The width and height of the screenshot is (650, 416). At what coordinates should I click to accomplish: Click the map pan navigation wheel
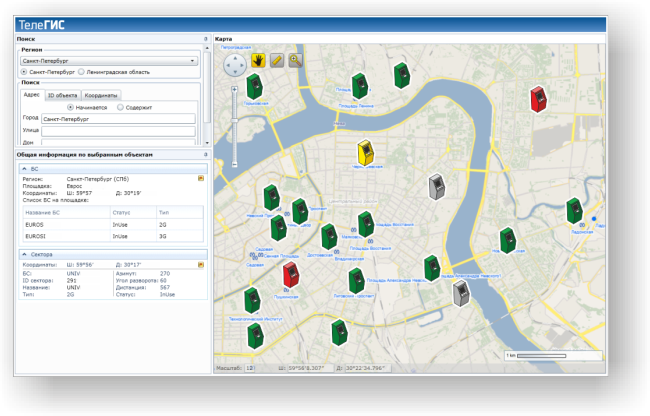click(x=234, y=66)
